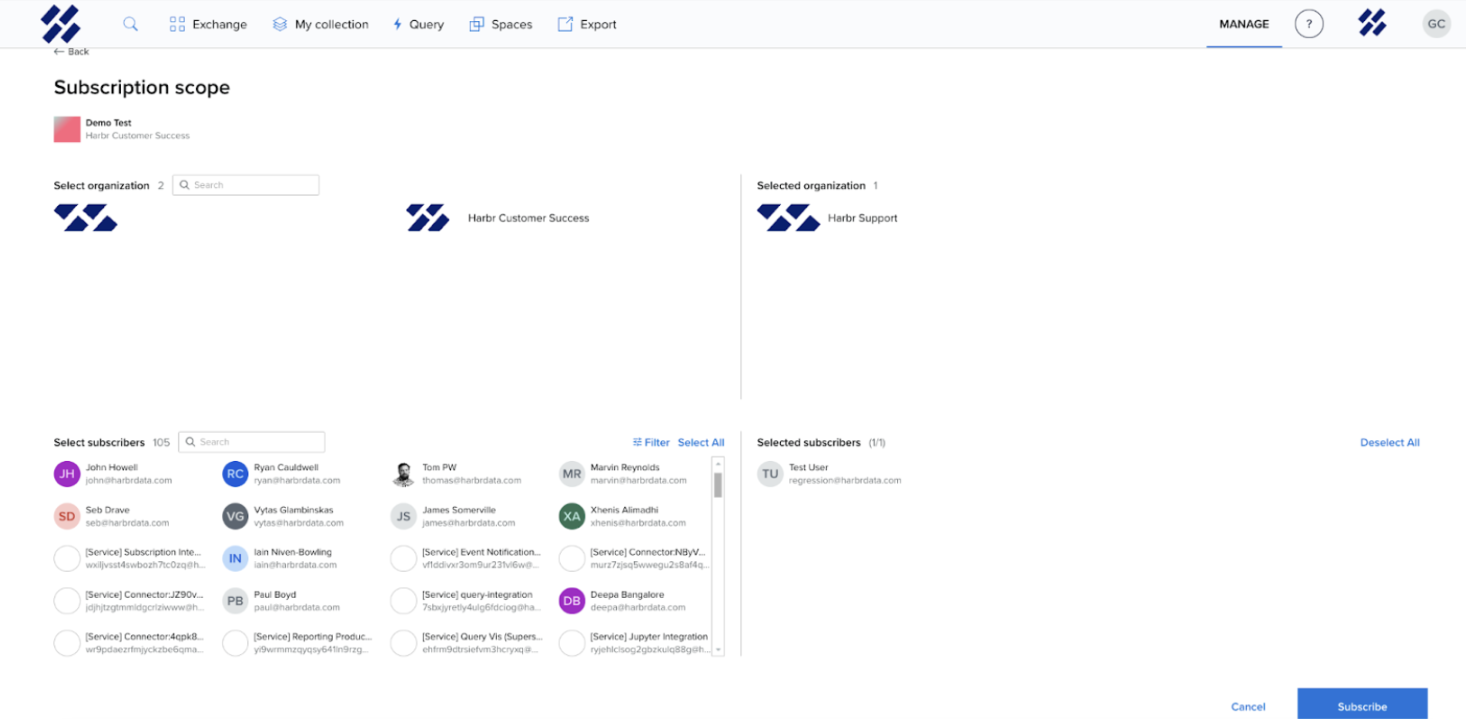Click the search magnifier icon in top bar
This screenshot has height=720, width=1466.
click(130, 24)
